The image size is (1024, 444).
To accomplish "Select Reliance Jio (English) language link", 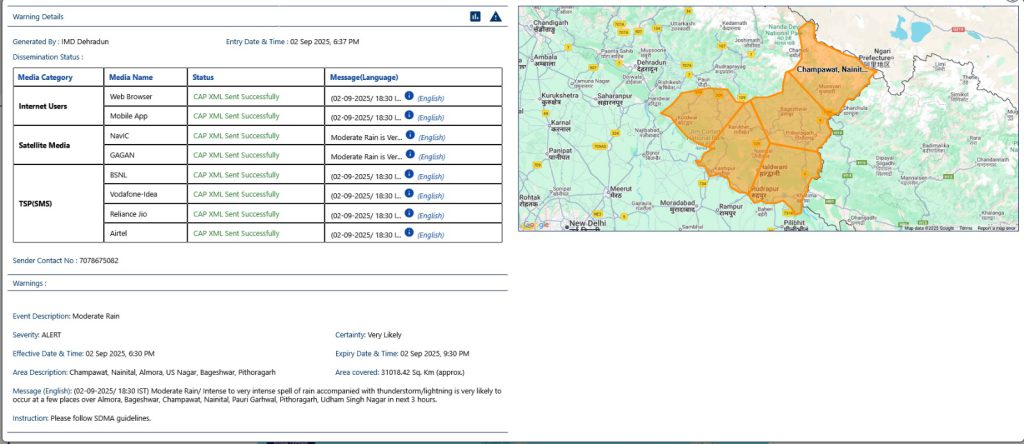I will pyautogui.click(x=431, y=216).
